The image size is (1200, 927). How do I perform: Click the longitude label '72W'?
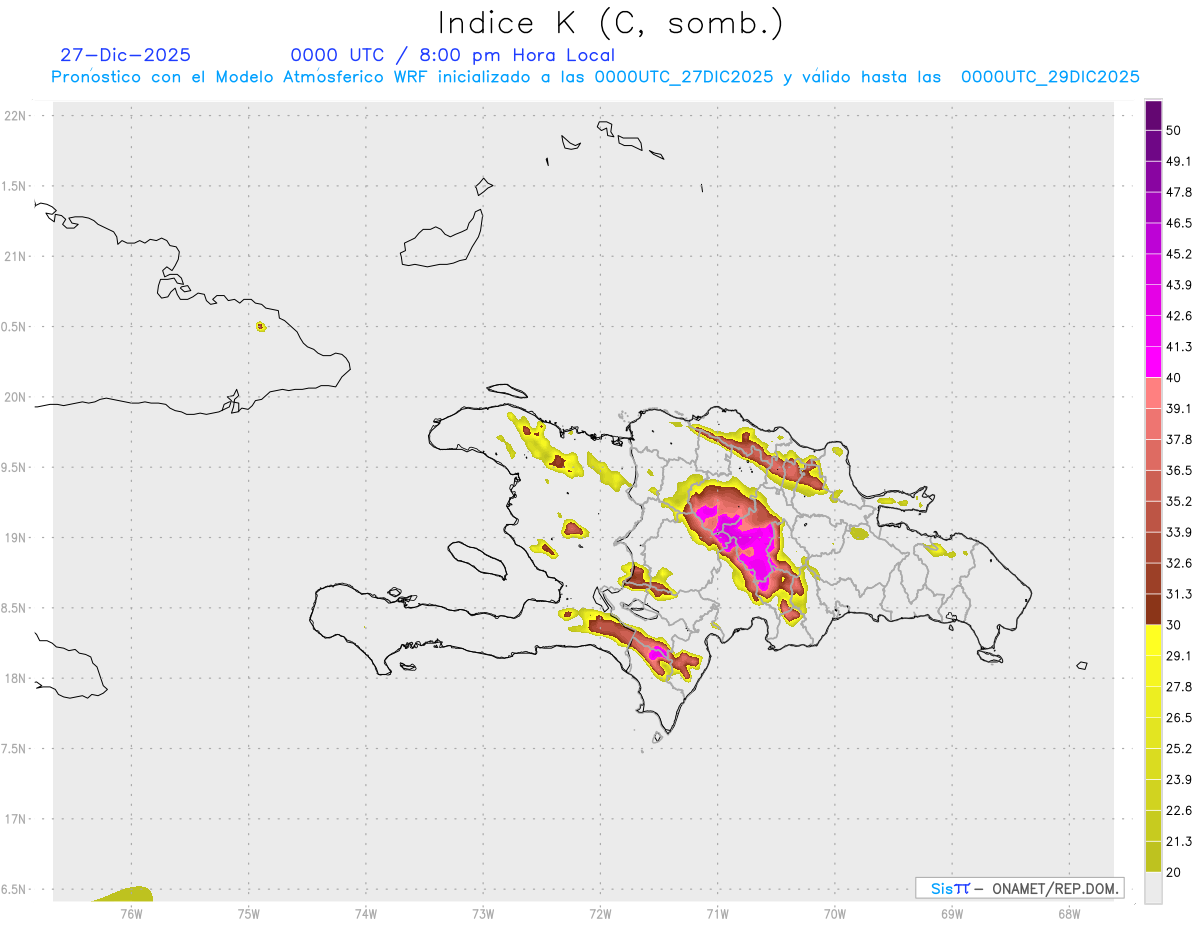(600, 913)
